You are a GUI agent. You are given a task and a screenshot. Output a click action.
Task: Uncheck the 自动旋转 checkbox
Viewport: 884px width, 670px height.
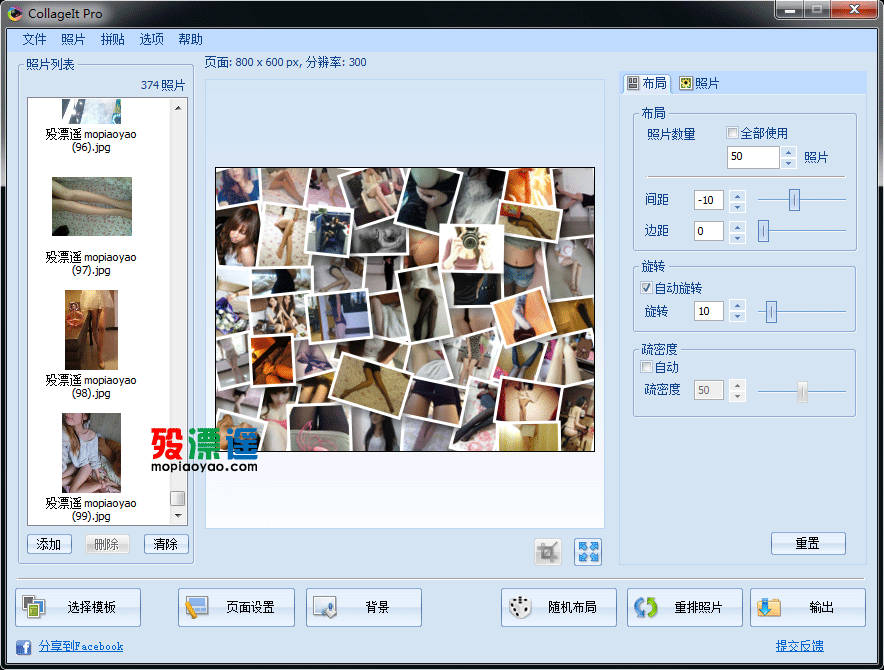pos(646,288)
